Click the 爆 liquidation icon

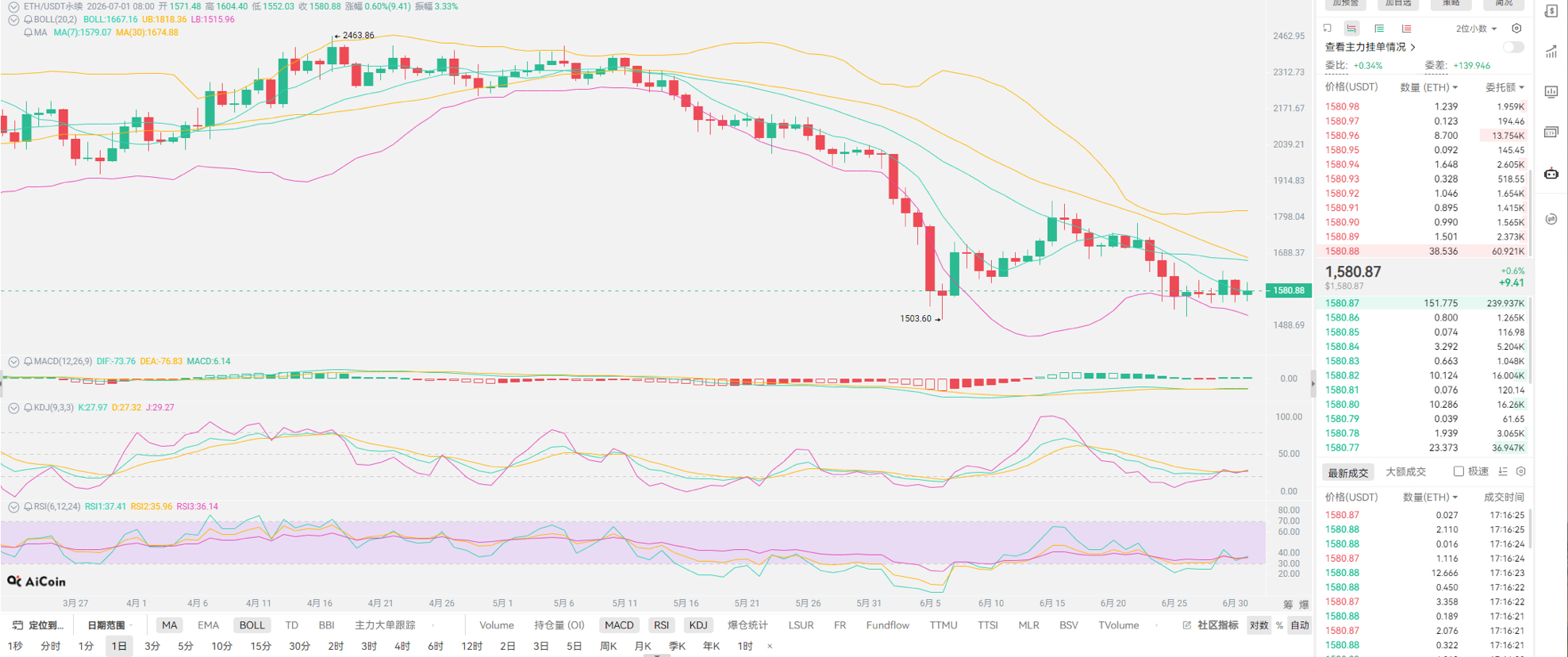click(1304, 605)
